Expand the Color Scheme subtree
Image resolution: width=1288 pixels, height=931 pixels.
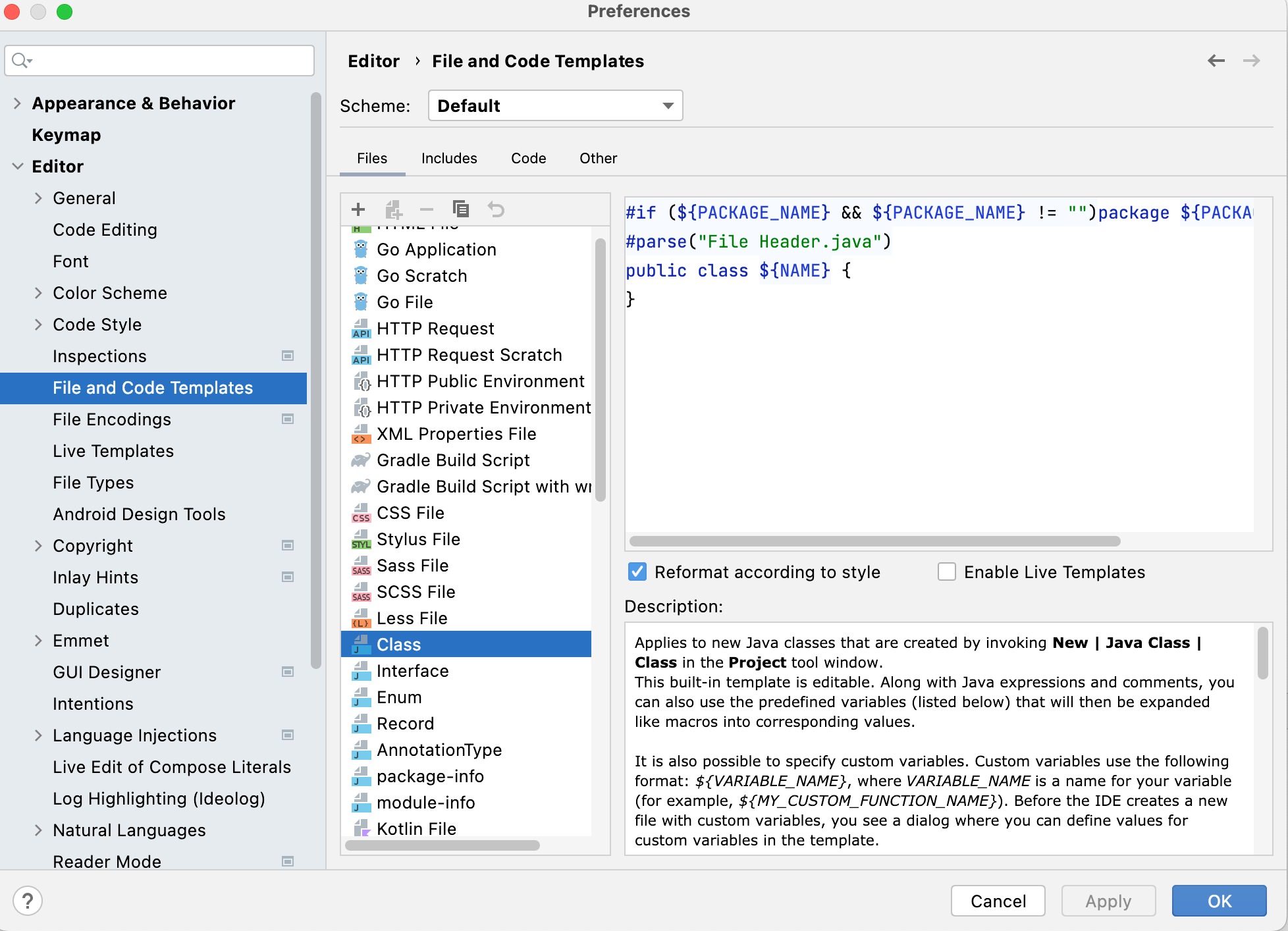[38, 293]
